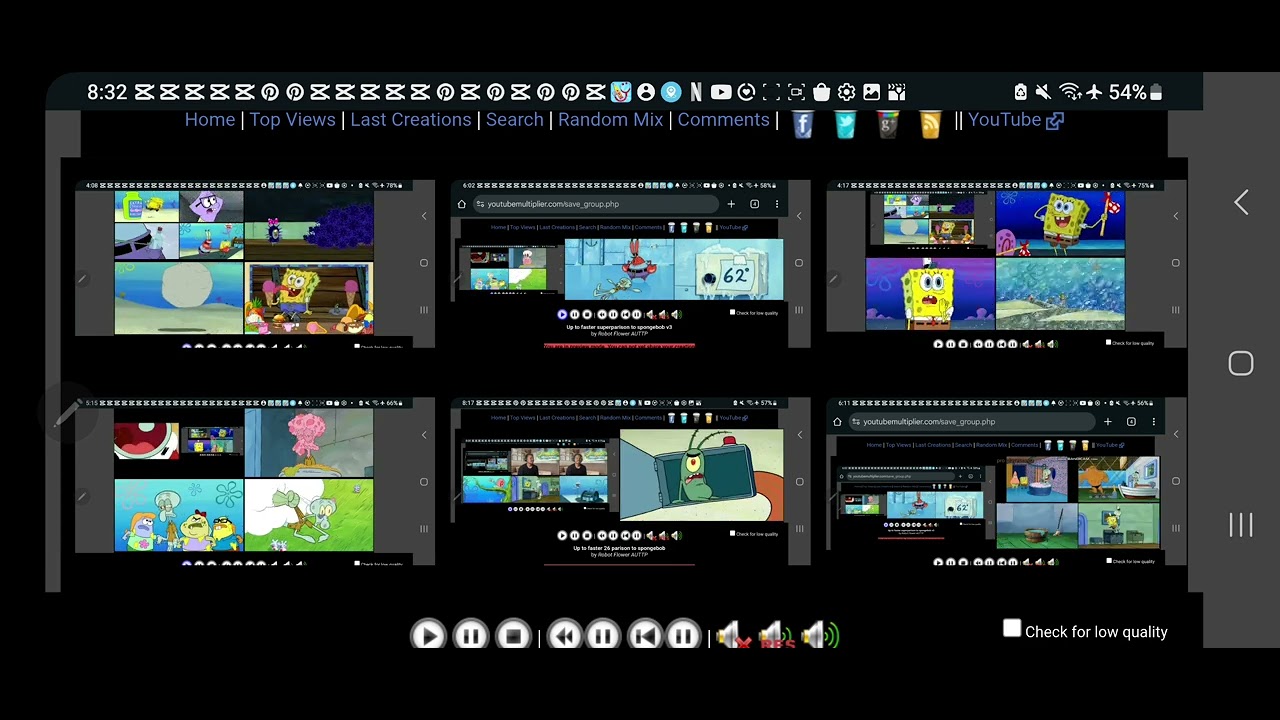This screenshot has width=1280, height=720.
Task: Open the Android recent apps button
Action: click(x=1241, y=525)
